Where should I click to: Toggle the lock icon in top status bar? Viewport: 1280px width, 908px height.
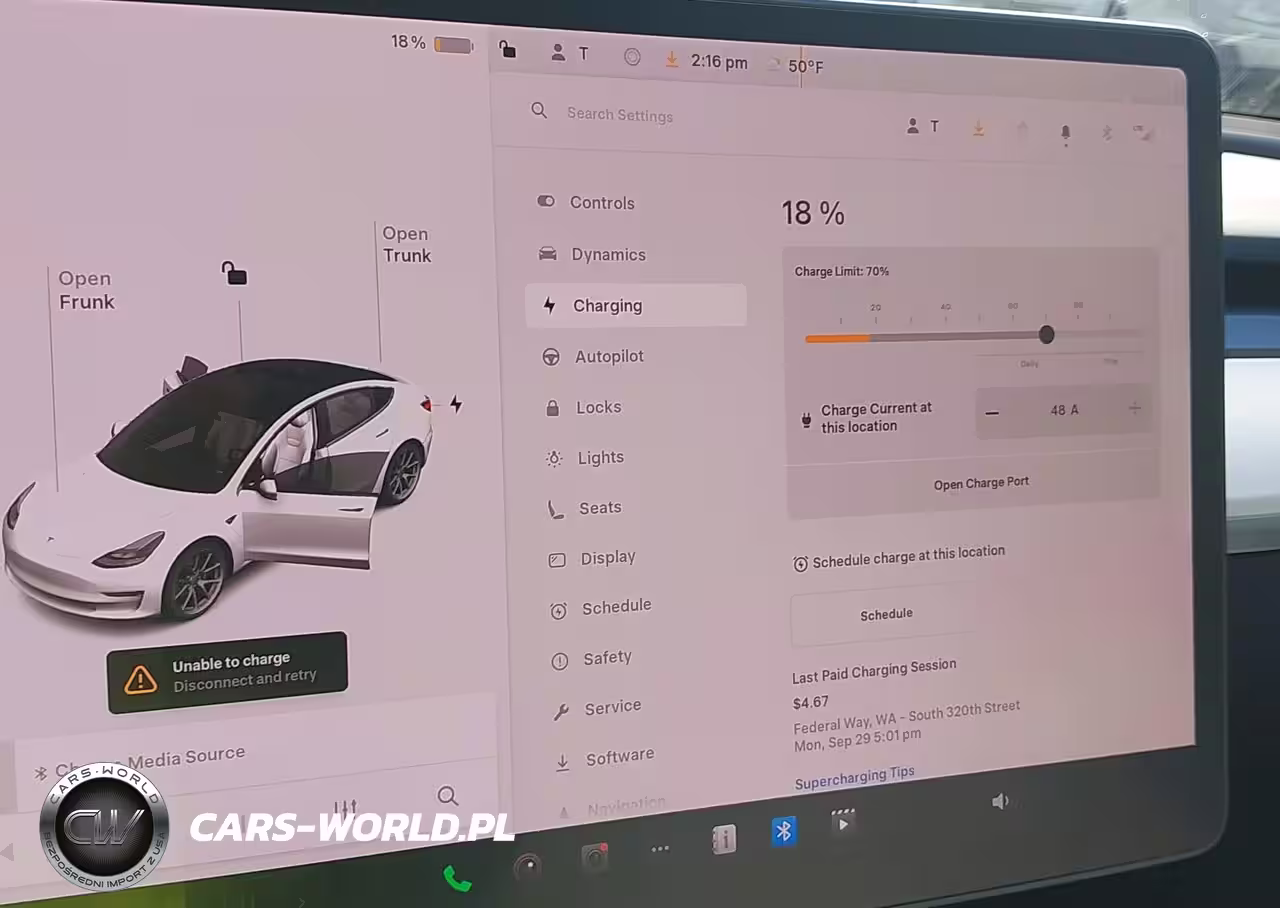tap(508, 49)
